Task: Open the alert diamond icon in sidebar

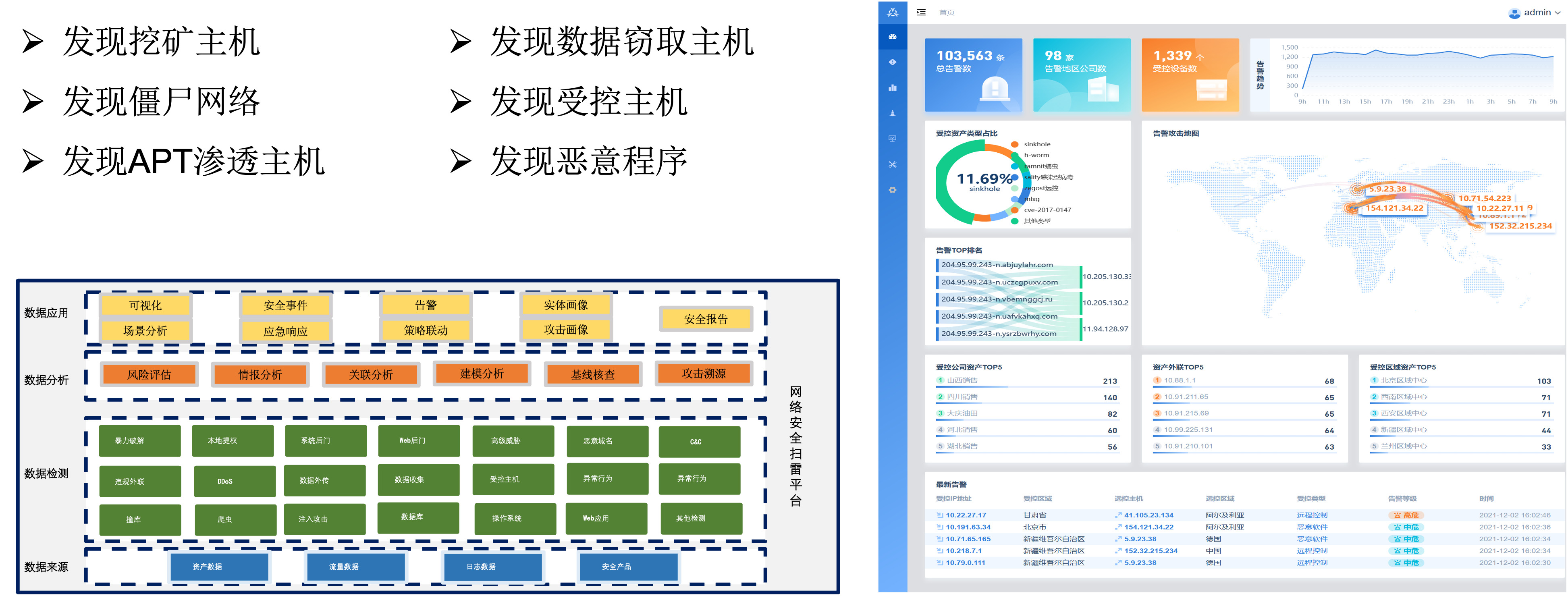Action: click(892, 62)
